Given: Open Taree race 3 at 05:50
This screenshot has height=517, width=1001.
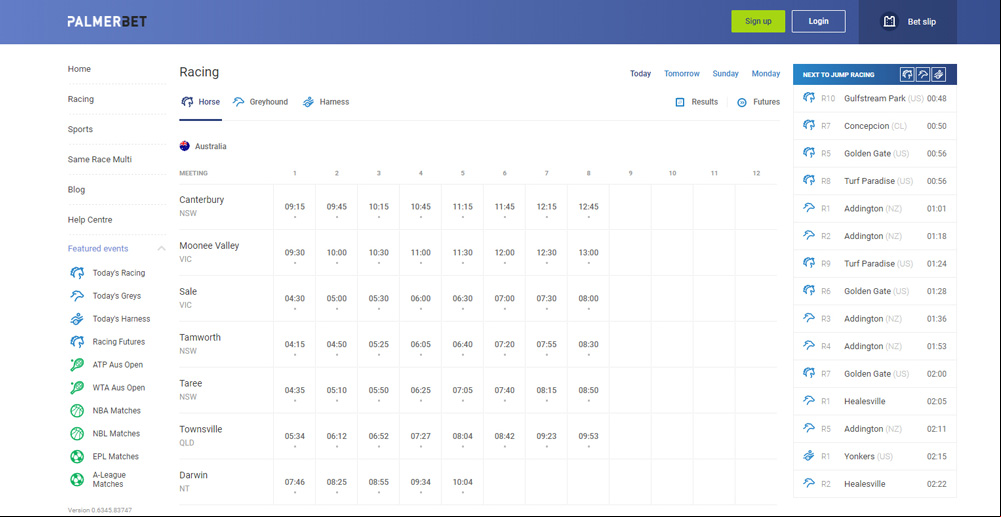Looking at the screenshot, I should (x=379, y=391).
